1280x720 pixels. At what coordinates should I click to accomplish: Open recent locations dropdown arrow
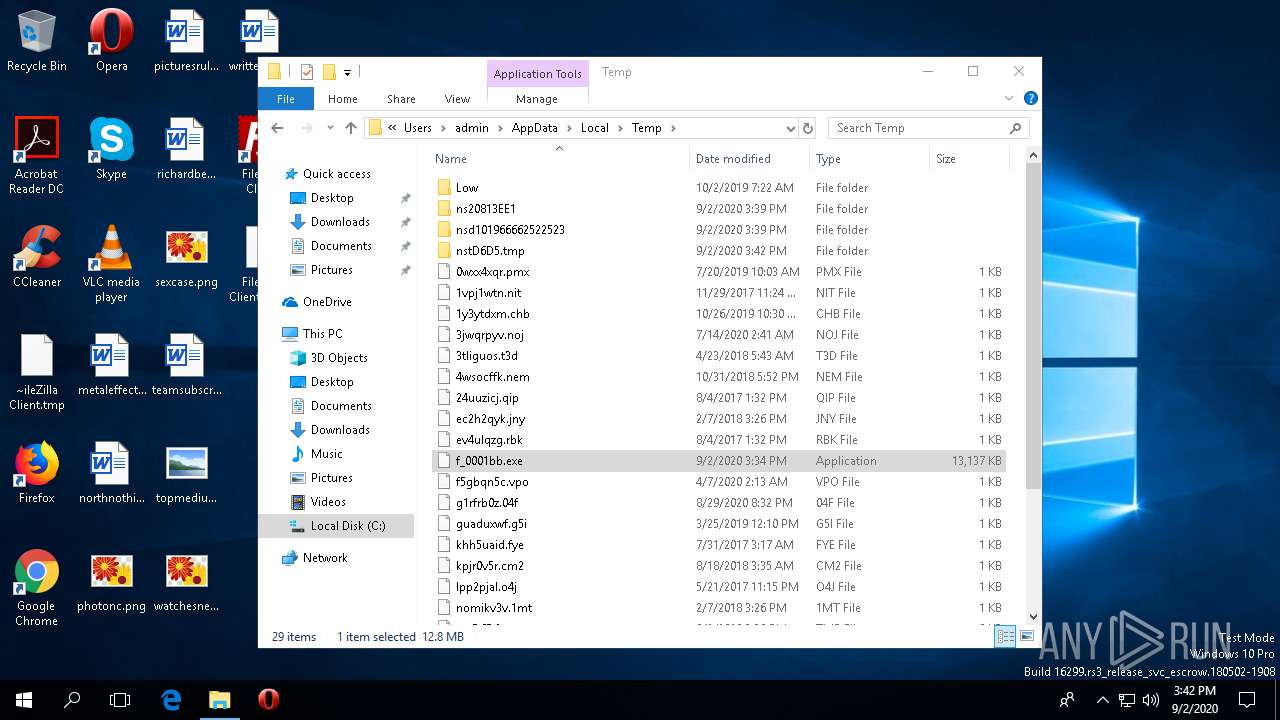329,128
